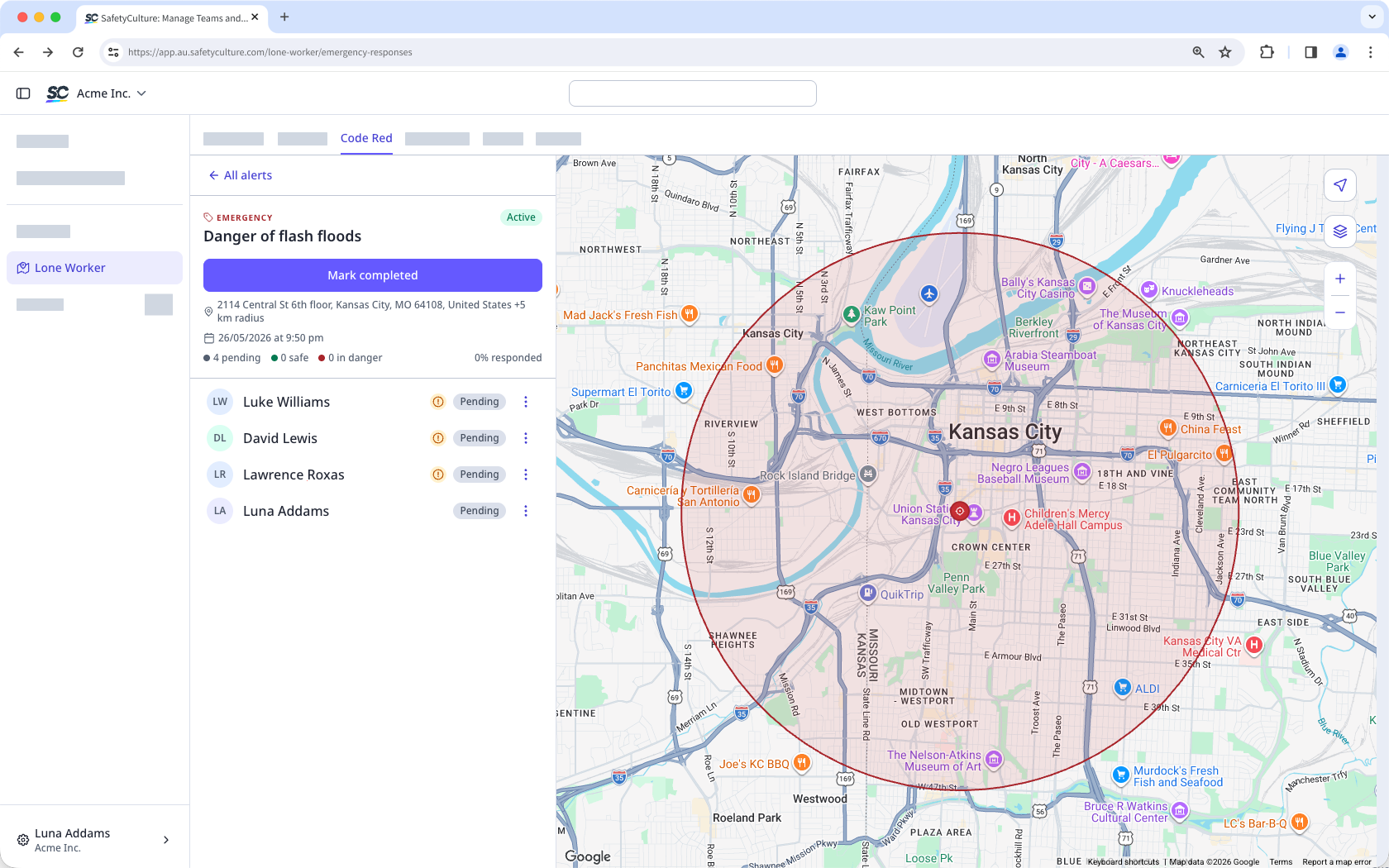The height and width of the screenshot is (868, 1389).
Task: Open the browser side panel icon
Action: click(x=1310, y=52)
